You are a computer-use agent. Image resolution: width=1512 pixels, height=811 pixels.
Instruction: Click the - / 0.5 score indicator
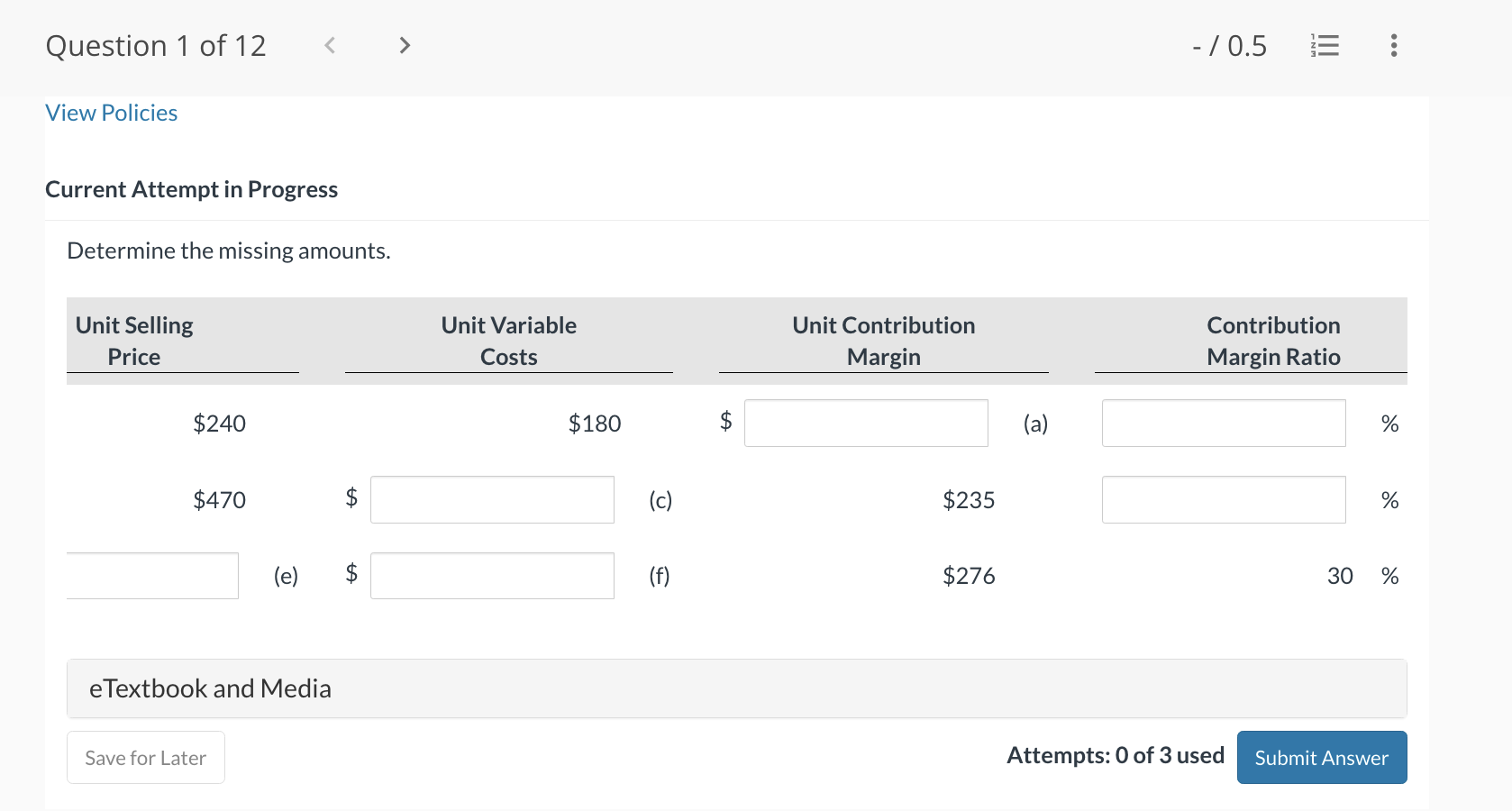click(x=1229, y=46)
